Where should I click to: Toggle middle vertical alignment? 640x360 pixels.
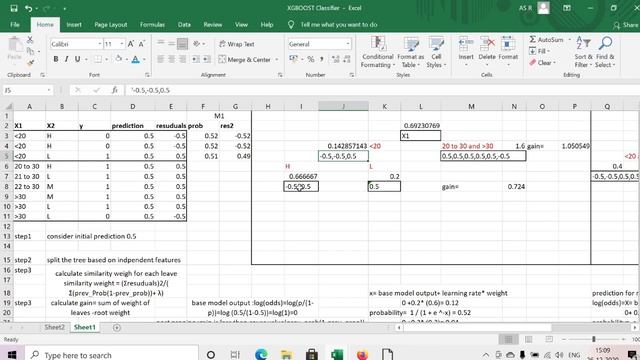pyautogui.click(x=171, y=43)
